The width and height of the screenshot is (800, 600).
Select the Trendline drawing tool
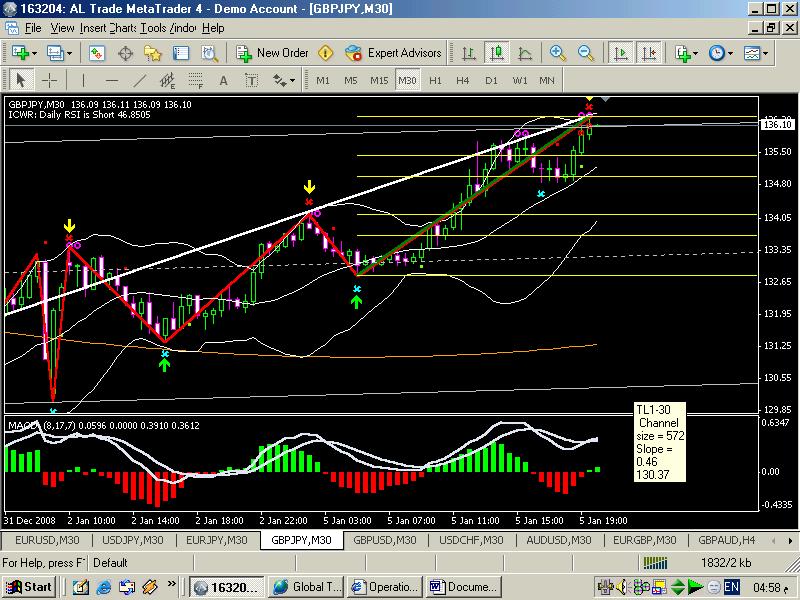click(x=140, y=80)
